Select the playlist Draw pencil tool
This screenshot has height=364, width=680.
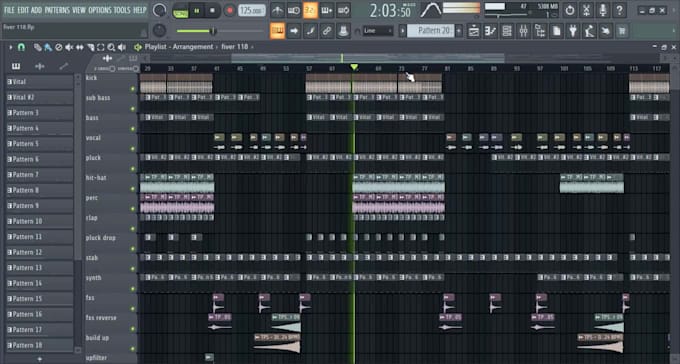tap(38, 47)
